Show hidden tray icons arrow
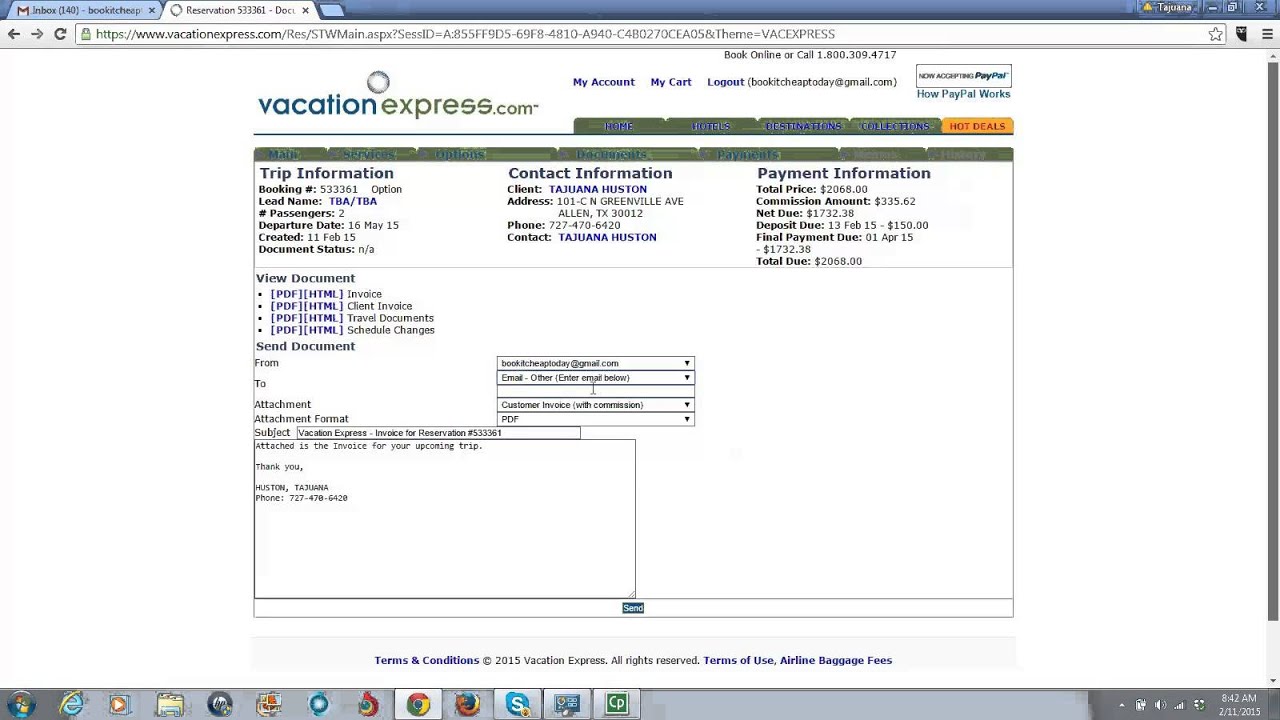 pyautogui.click(x=1121, y=704)
